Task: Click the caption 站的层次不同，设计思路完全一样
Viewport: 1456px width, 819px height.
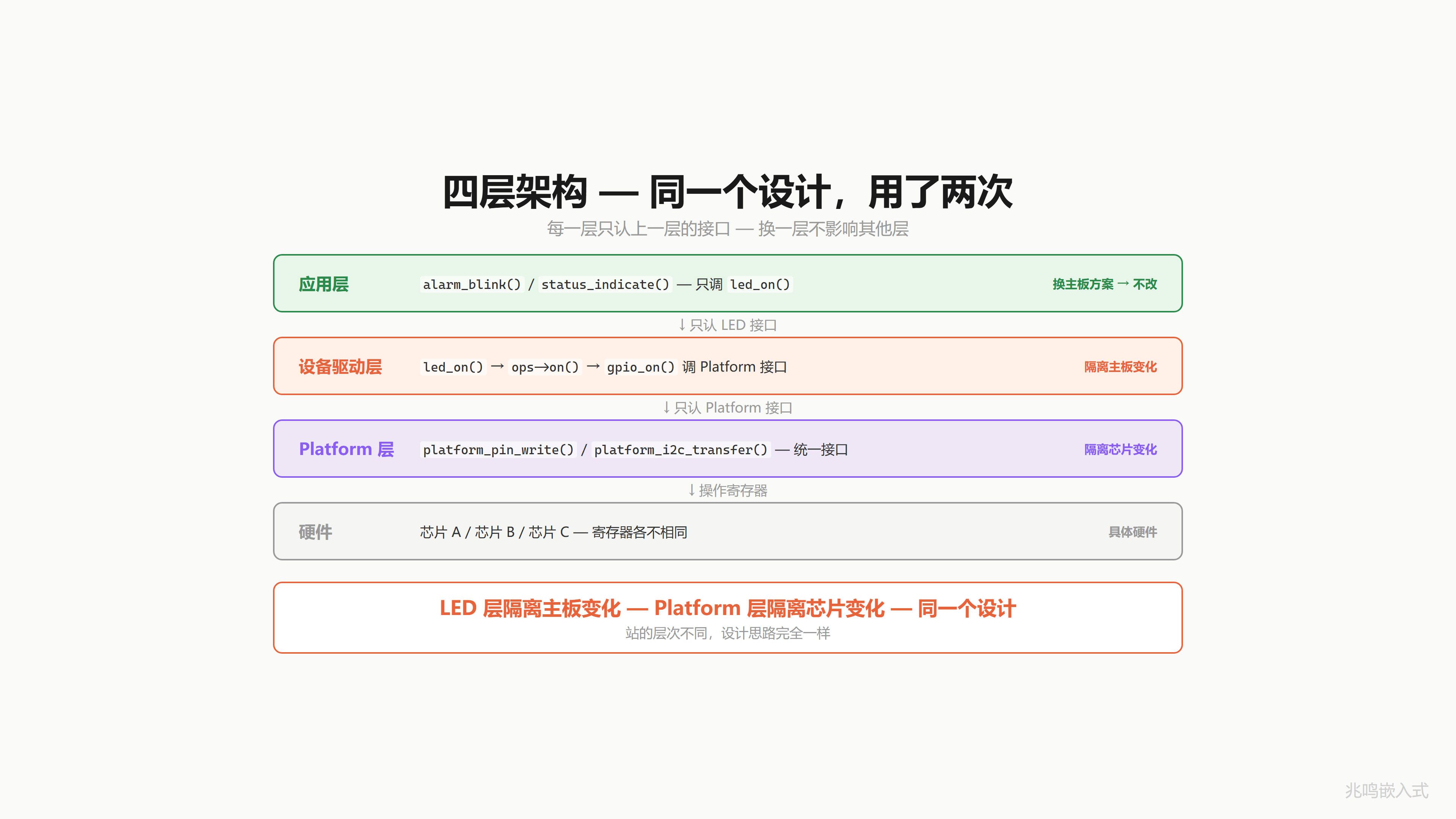Action: pyautogui.click(x=728, y=633)
